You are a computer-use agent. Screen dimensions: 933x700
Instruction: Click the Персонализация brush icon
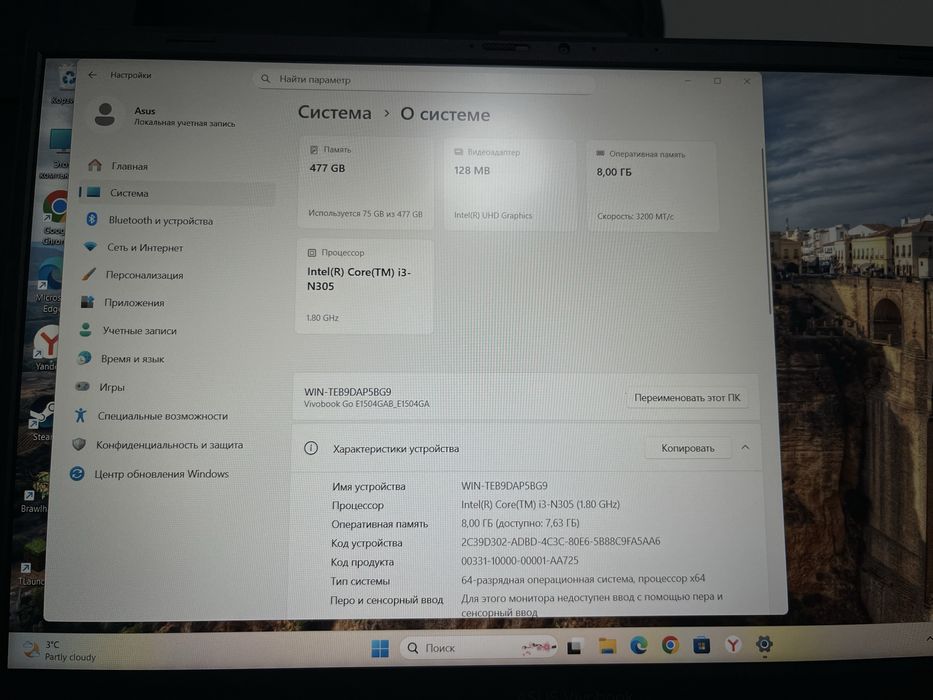[x=89, y=274]
